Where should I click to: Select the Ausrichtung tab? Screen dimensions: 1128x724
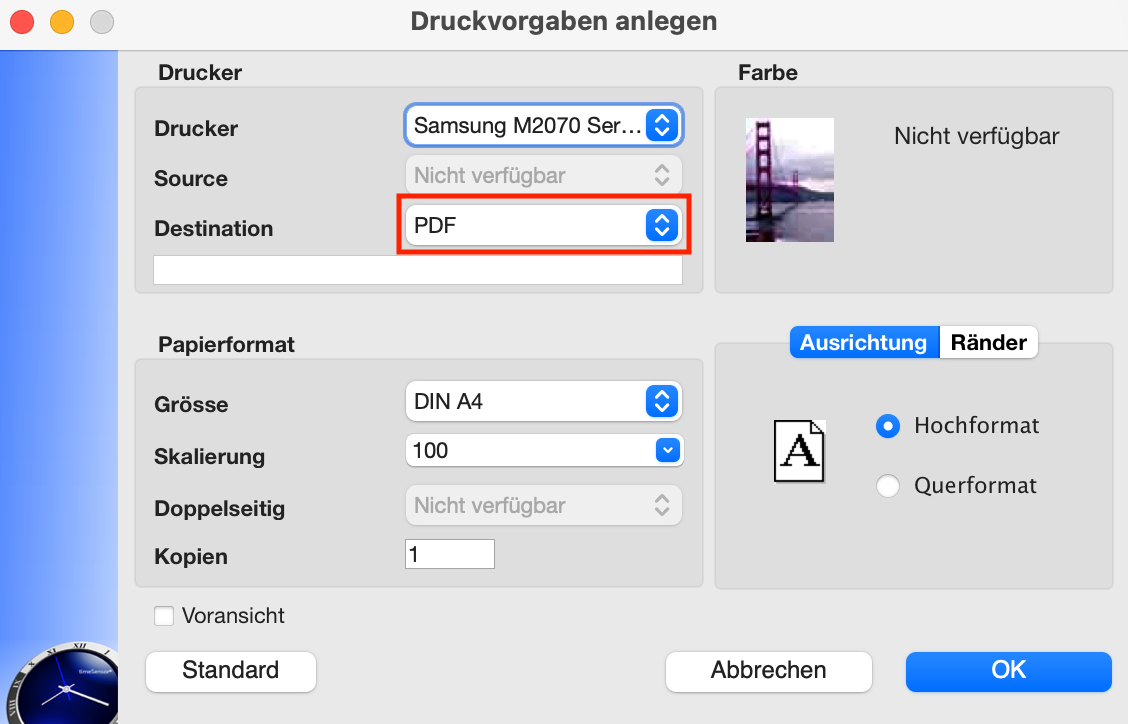[x=864, y=343]
